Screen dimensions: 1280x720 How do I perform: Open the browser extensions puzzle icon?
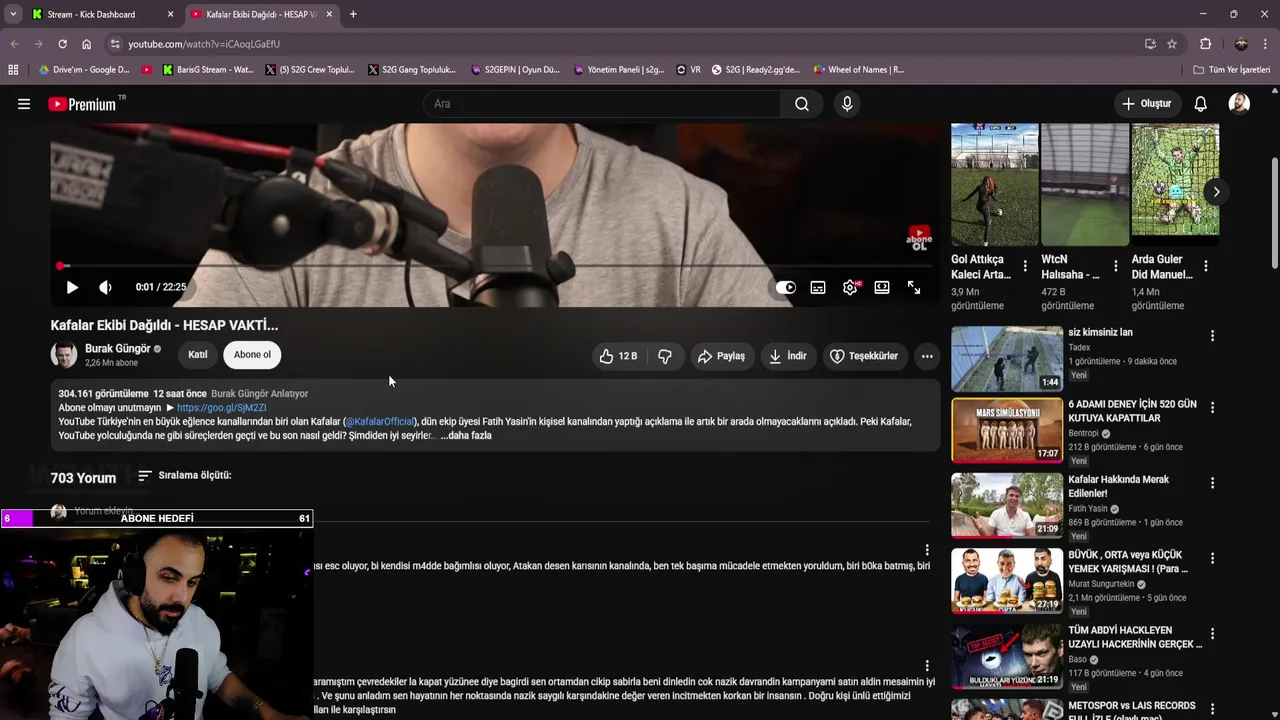(x=1205, y=44)
